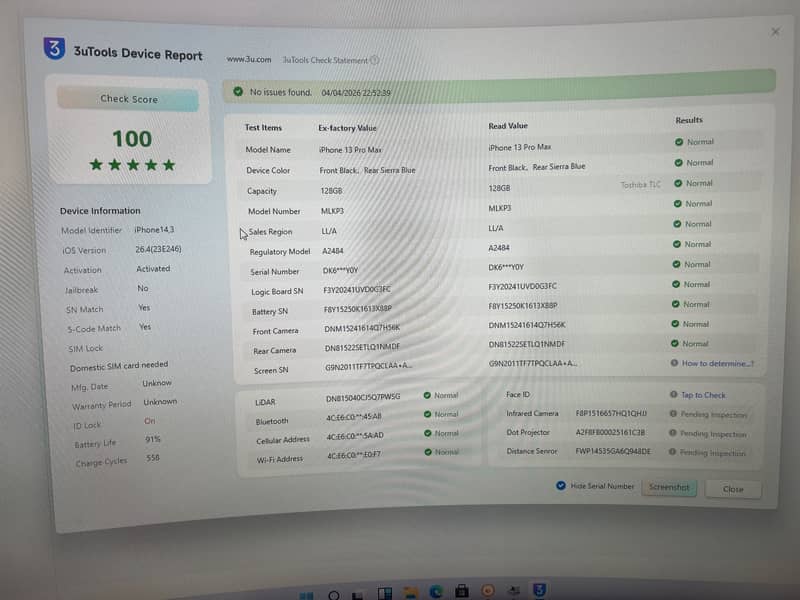The height and width of the screenshot is (600, 800).
Task: Open the www.3u.com link
Action: point(249,59)
